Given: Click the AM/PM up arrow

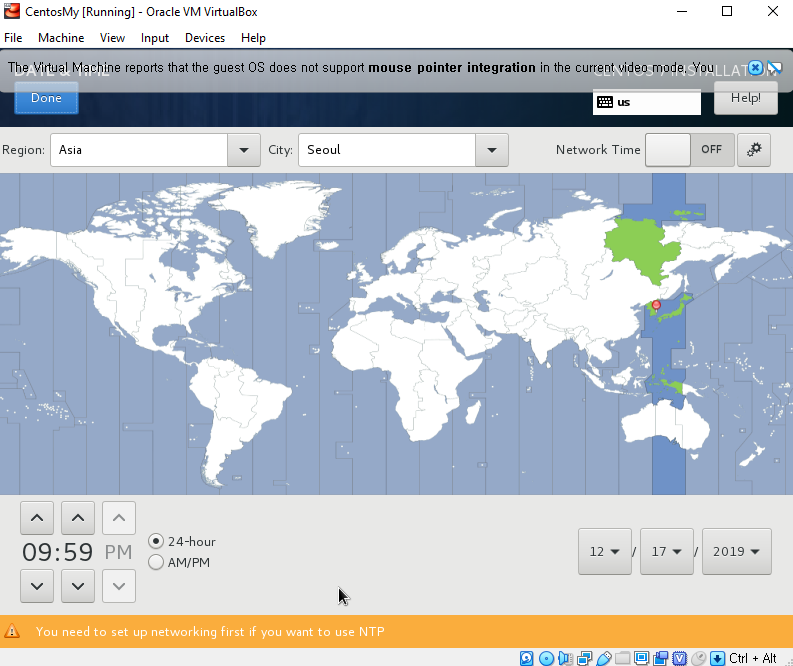Looking at the screenshot, I should click(119, 518).
